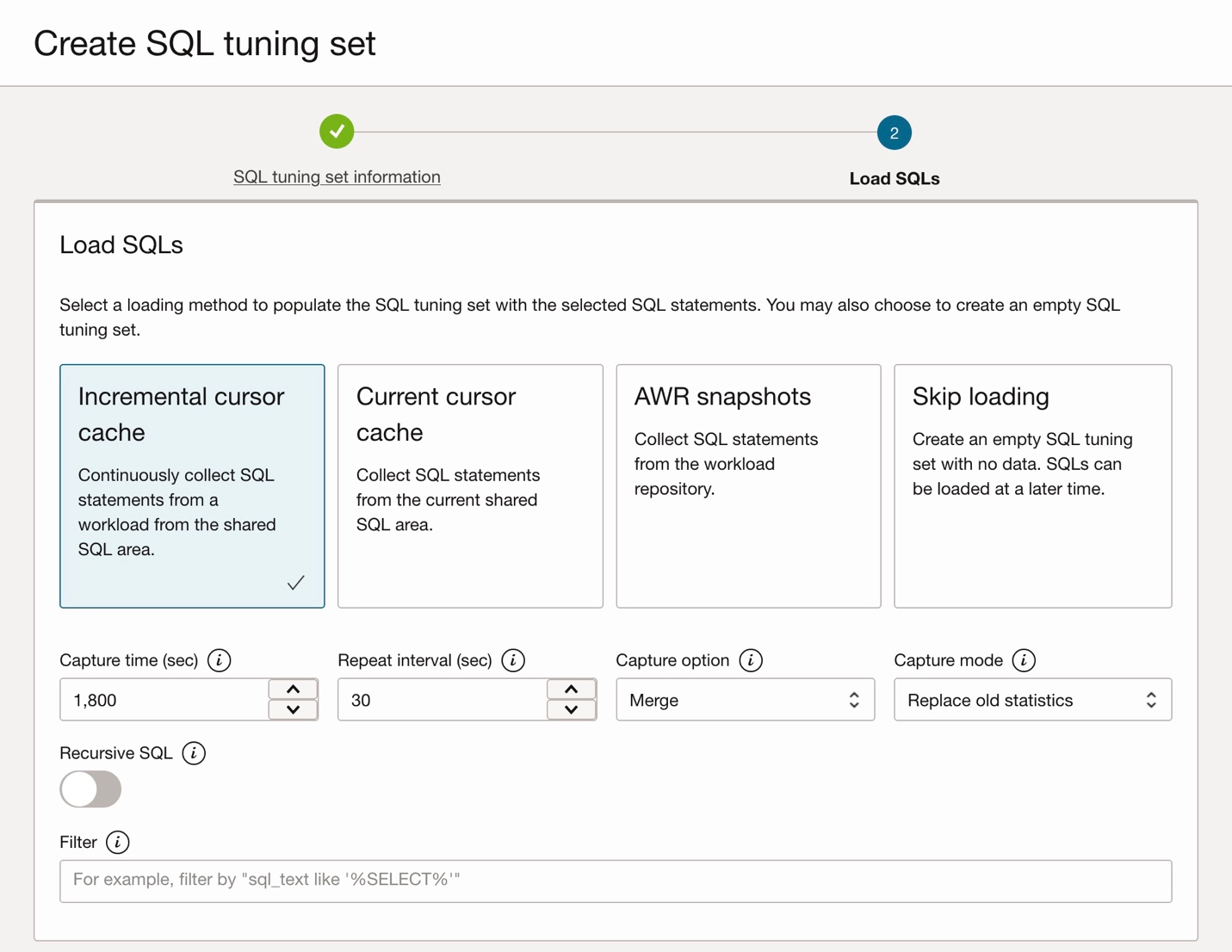Select the Incremental cursor cache card
Screen dimensions: 1232x952
click(x=192, y=485)
